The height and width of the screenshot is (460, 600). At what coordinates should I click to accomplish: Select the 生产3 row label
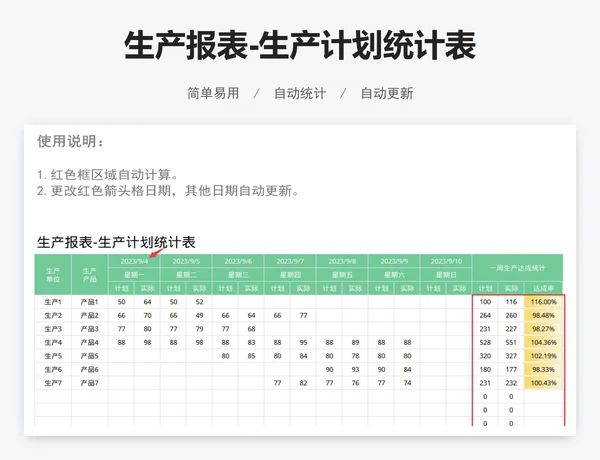[x=53, y=329]
